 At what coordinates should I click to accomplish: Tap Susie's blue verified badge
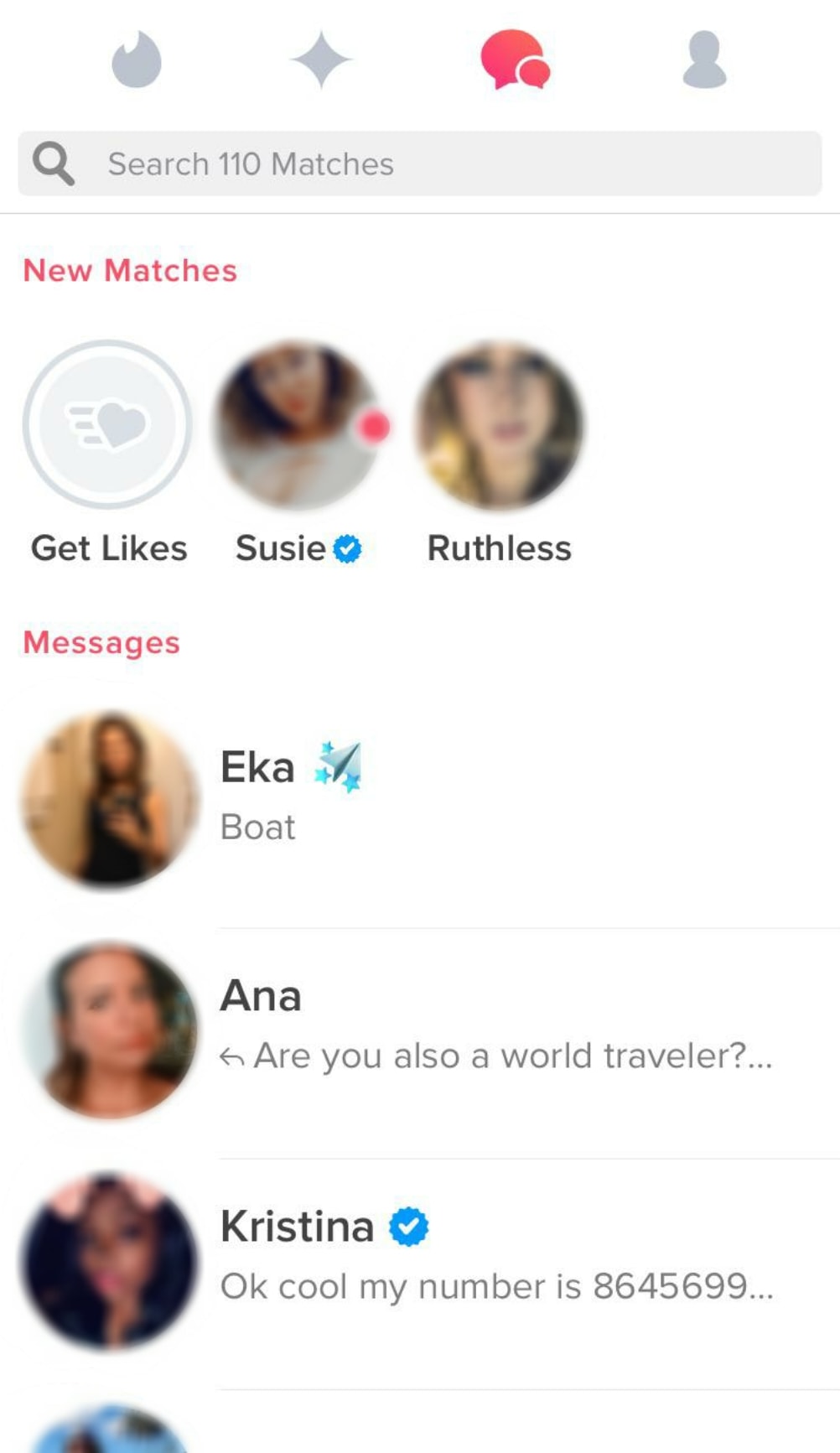(x=347, y=549)
